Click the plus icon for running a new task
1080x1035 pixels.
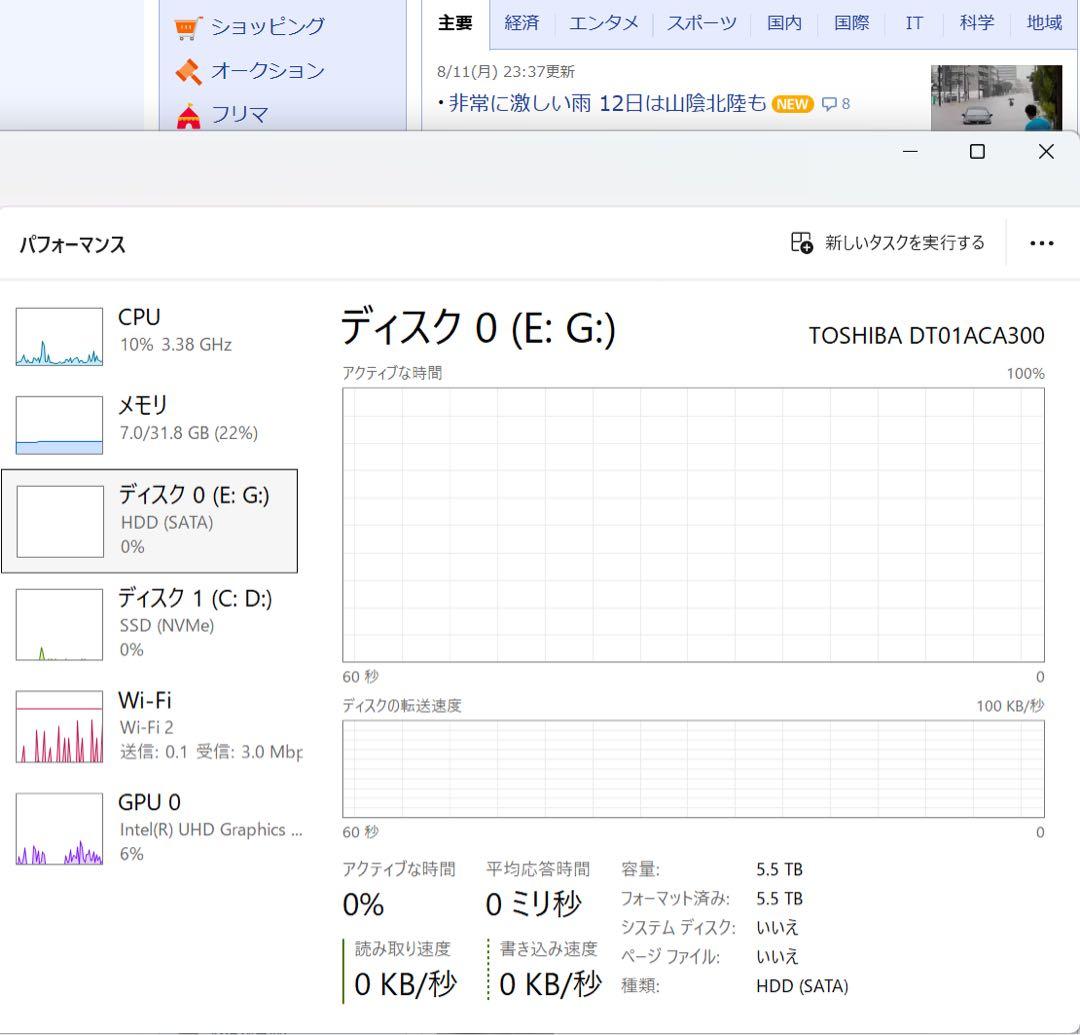[799, 242]
